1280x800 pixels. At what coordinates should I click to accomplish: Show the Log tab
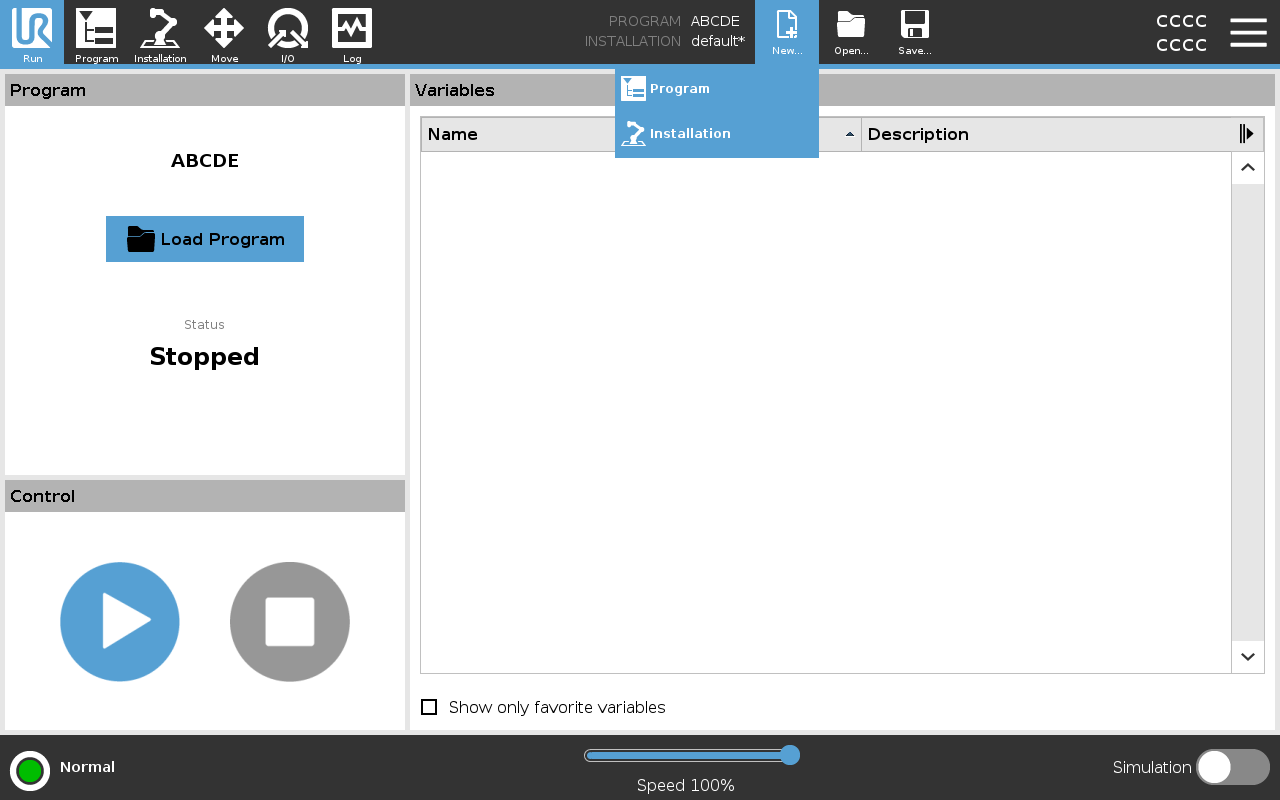pos(352,32)
